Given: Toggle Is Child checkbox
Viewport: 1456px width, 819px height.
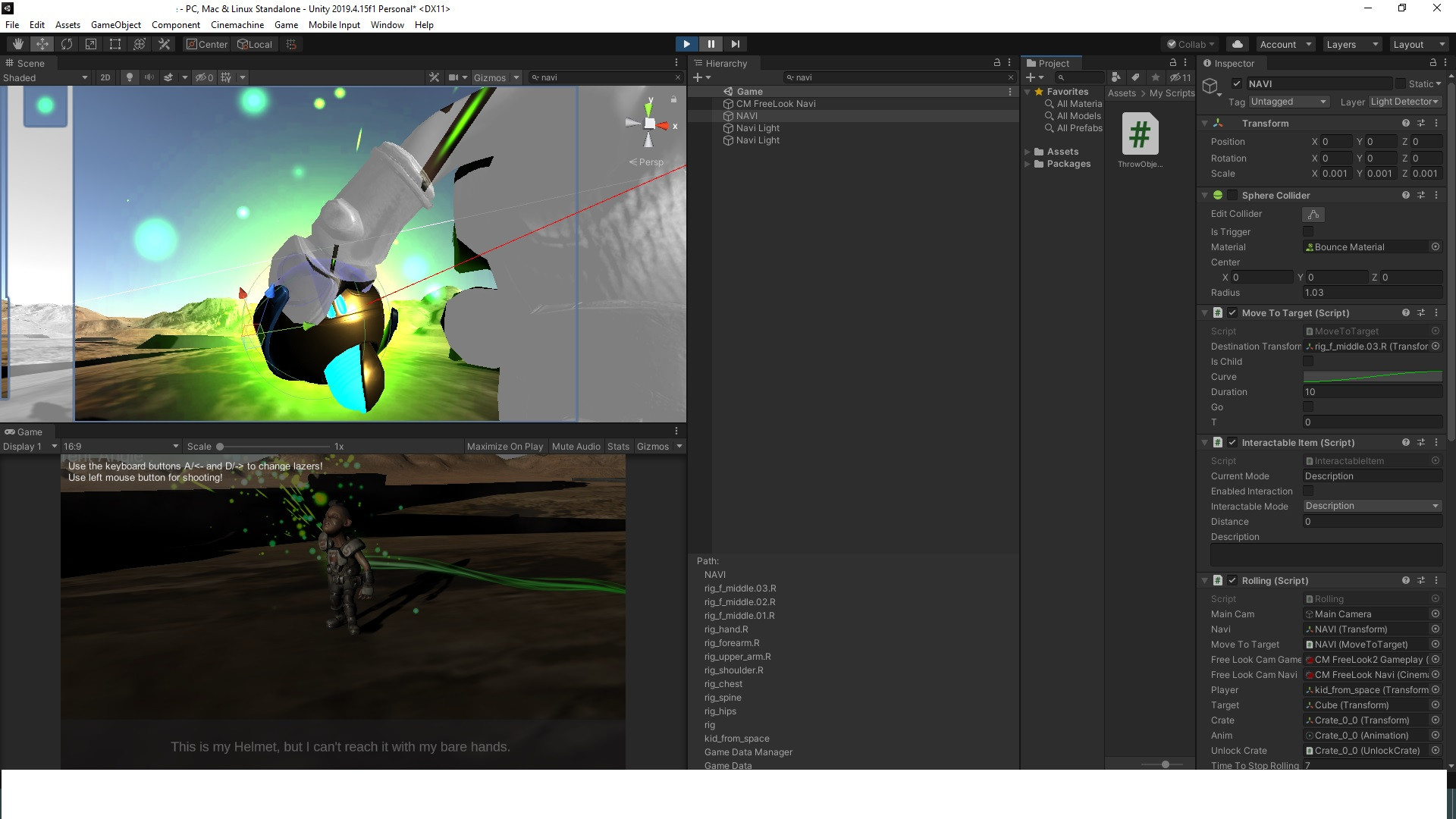Looking at the screenshot, I should point(1308,362).
